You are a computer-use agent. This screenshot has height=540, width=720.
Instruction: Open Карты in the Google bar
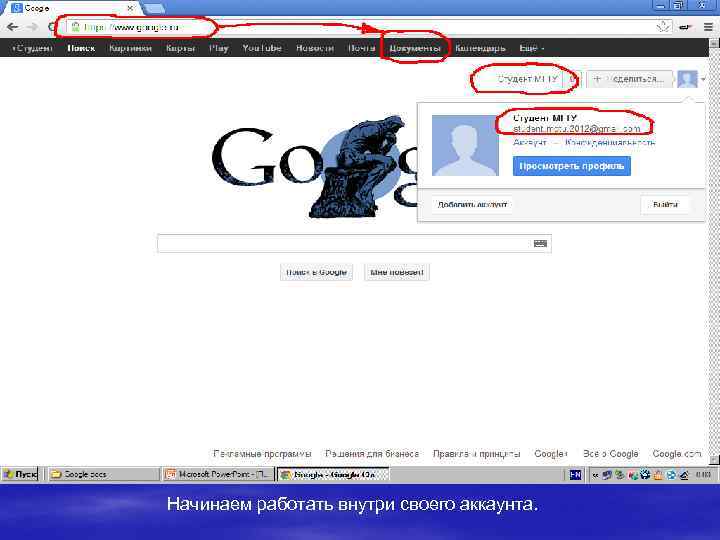tap(180, 48)
